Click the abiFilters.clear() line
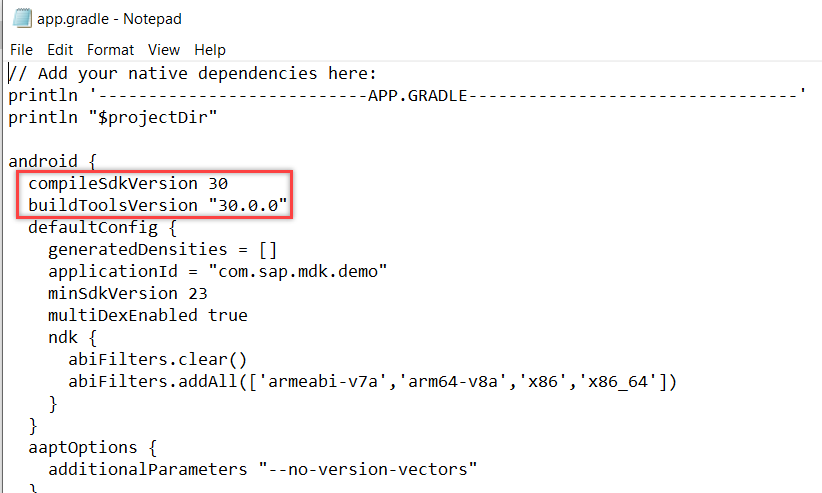Image resolution: width=822 pixels, height=493 pixels. pos(157,360)
